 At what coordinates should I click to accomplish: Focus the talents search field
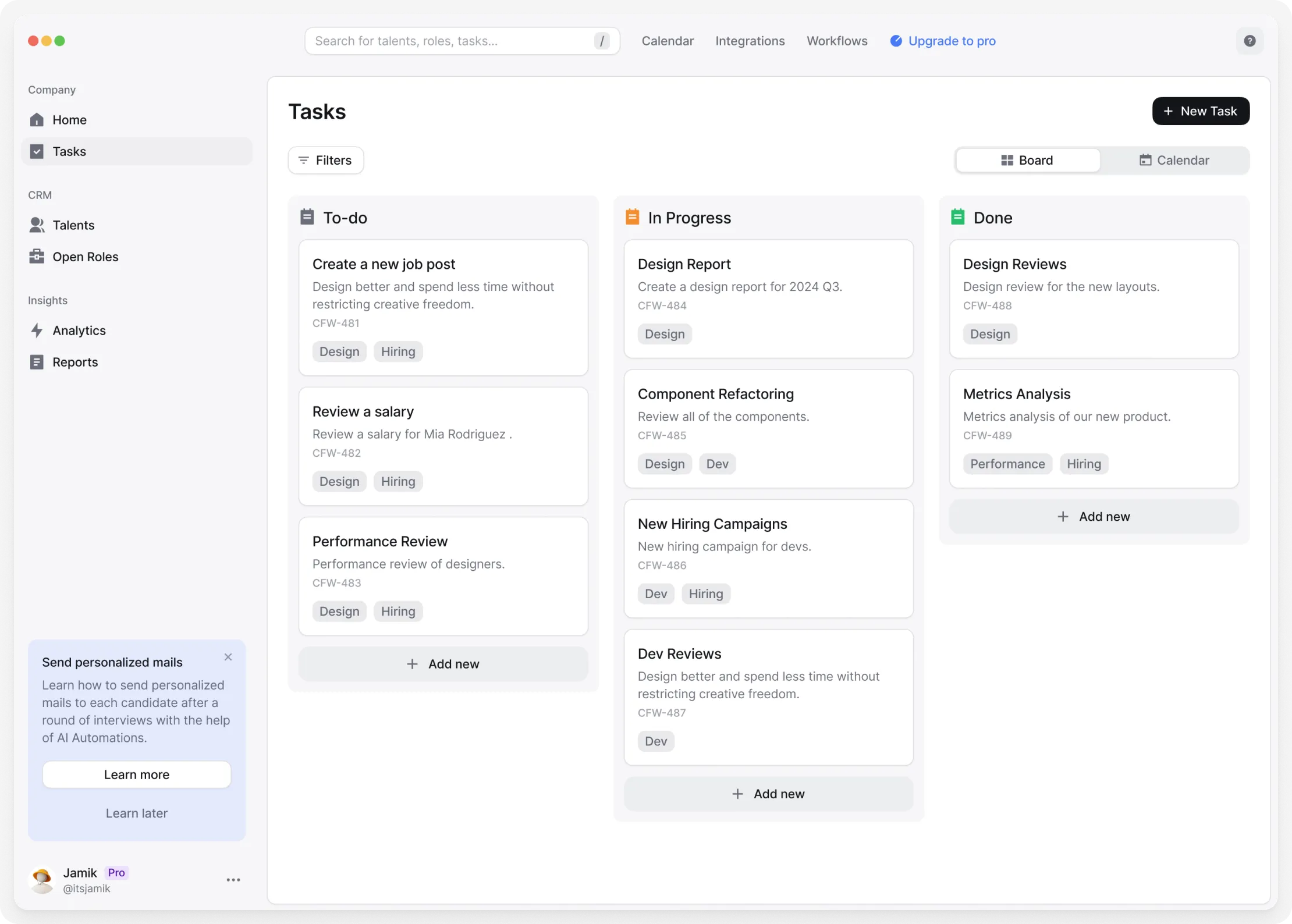coord(451,41)
